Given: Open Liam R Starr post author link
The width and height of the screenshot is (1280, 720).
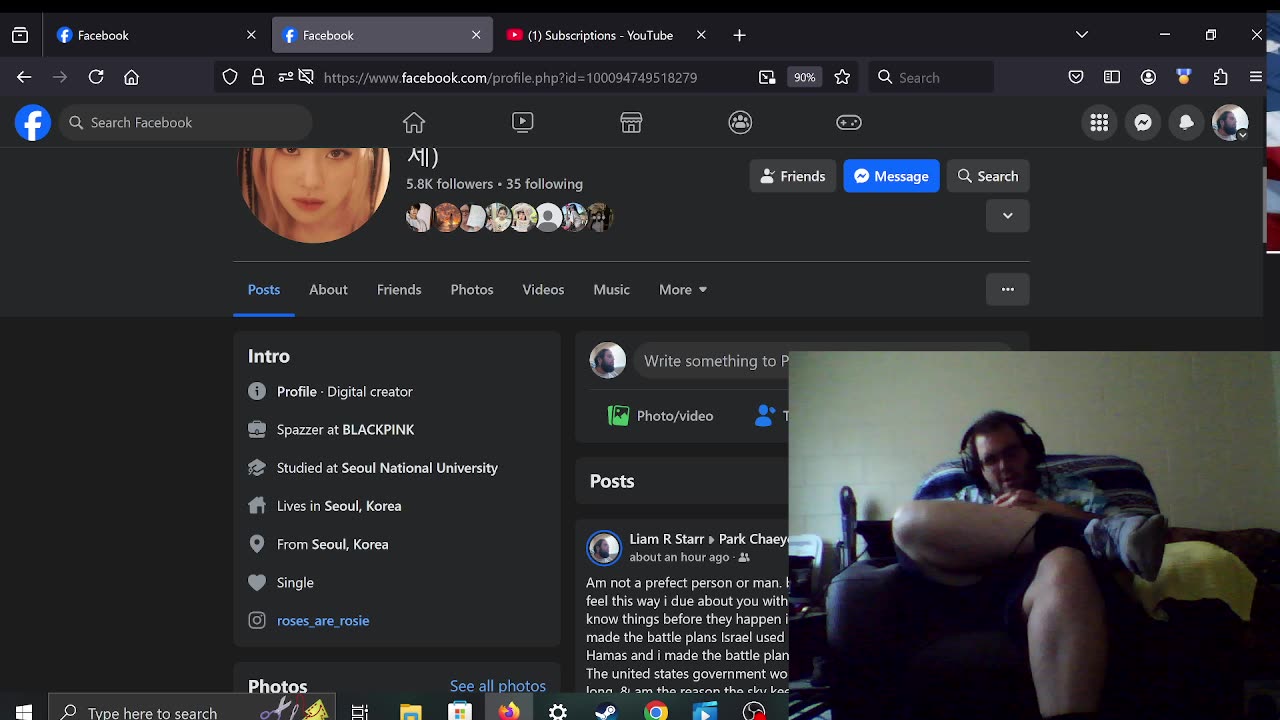Looking at the screenshot, I should point(667,539).
